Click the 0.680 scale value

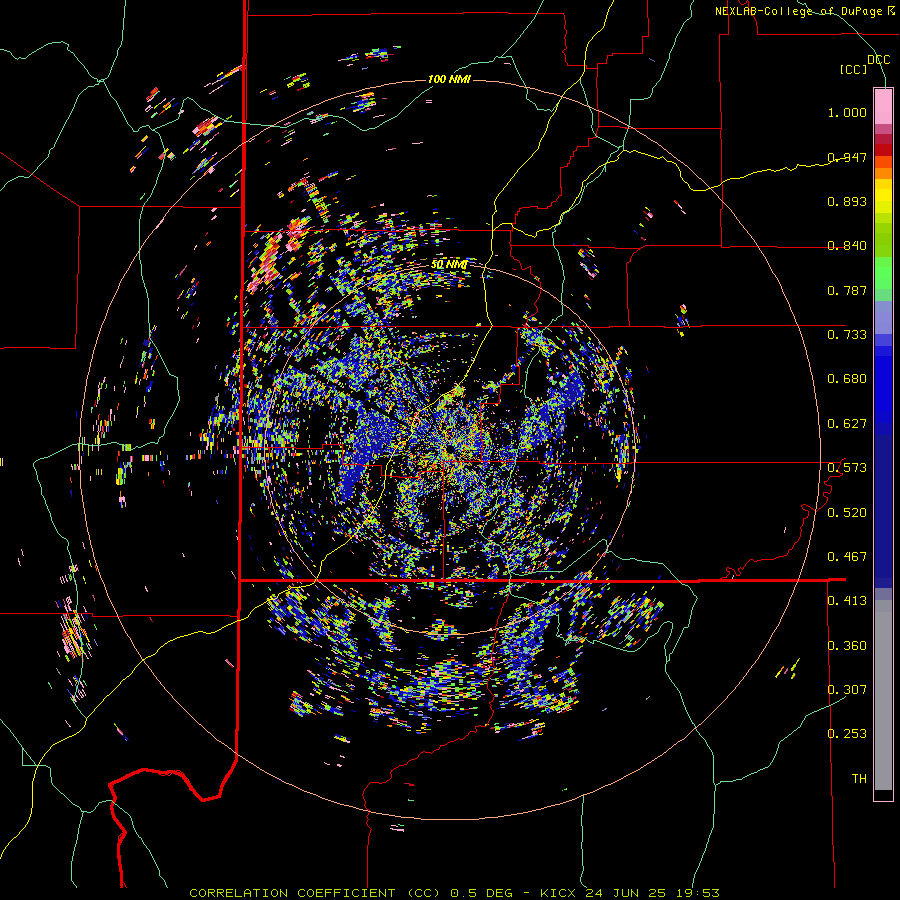point(847,379)
